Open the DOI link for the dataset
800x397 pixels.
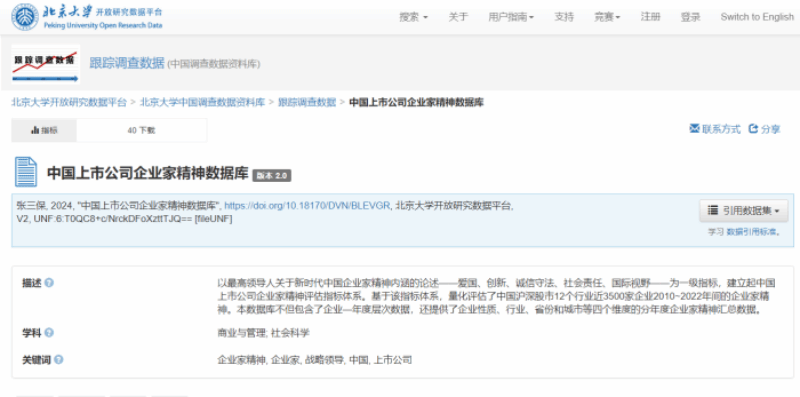click(308, 206)
